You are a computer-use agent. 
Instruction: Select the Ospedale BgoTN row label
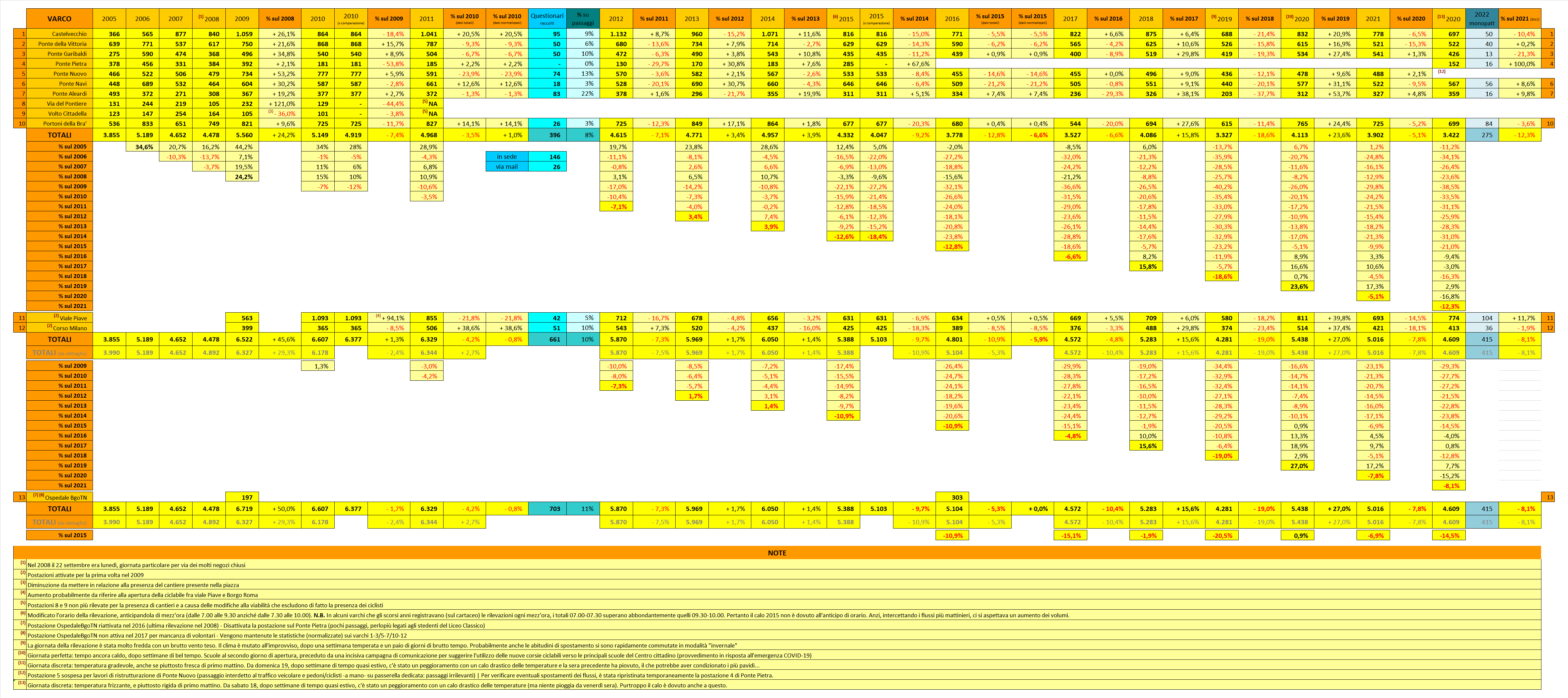pyautogui.click(x=60, y=497)
